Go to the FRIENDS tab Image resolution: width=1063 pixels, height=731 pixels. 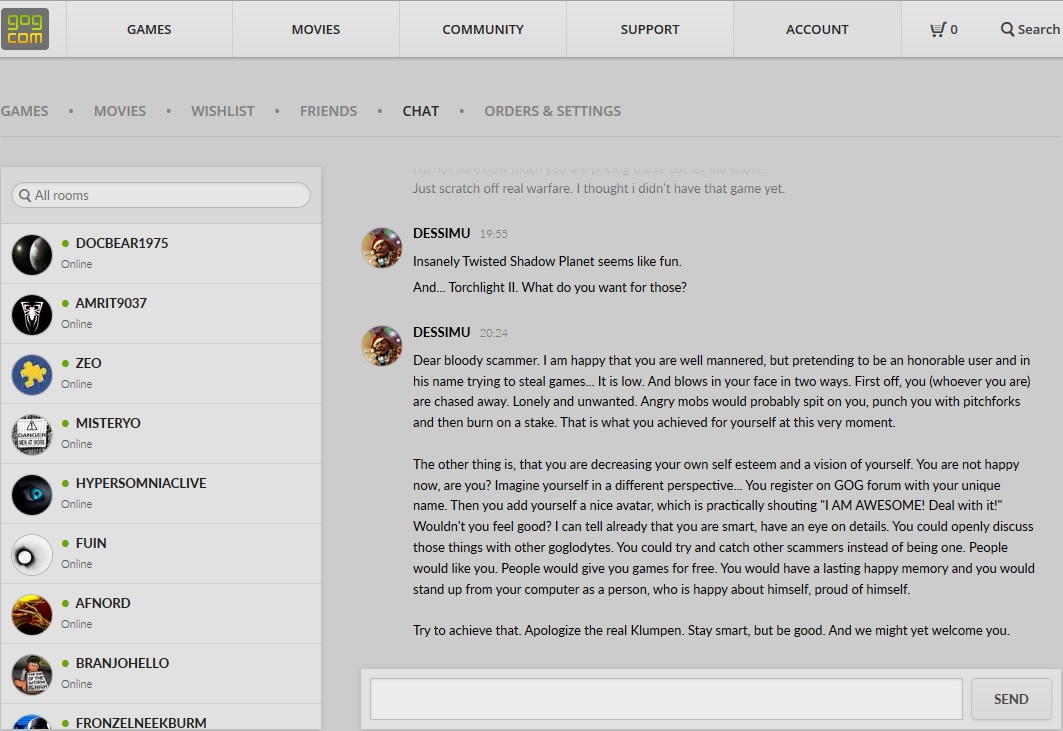click(x=328, y=111)
